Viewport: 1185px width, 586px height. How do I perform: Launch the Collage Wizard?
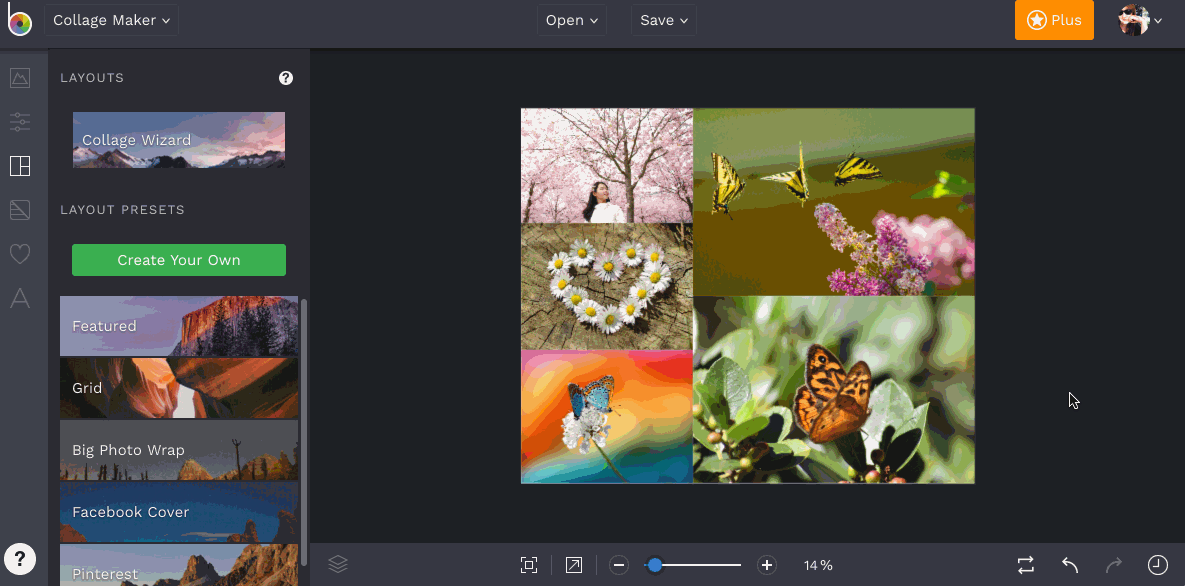click(x=179, y=140)
